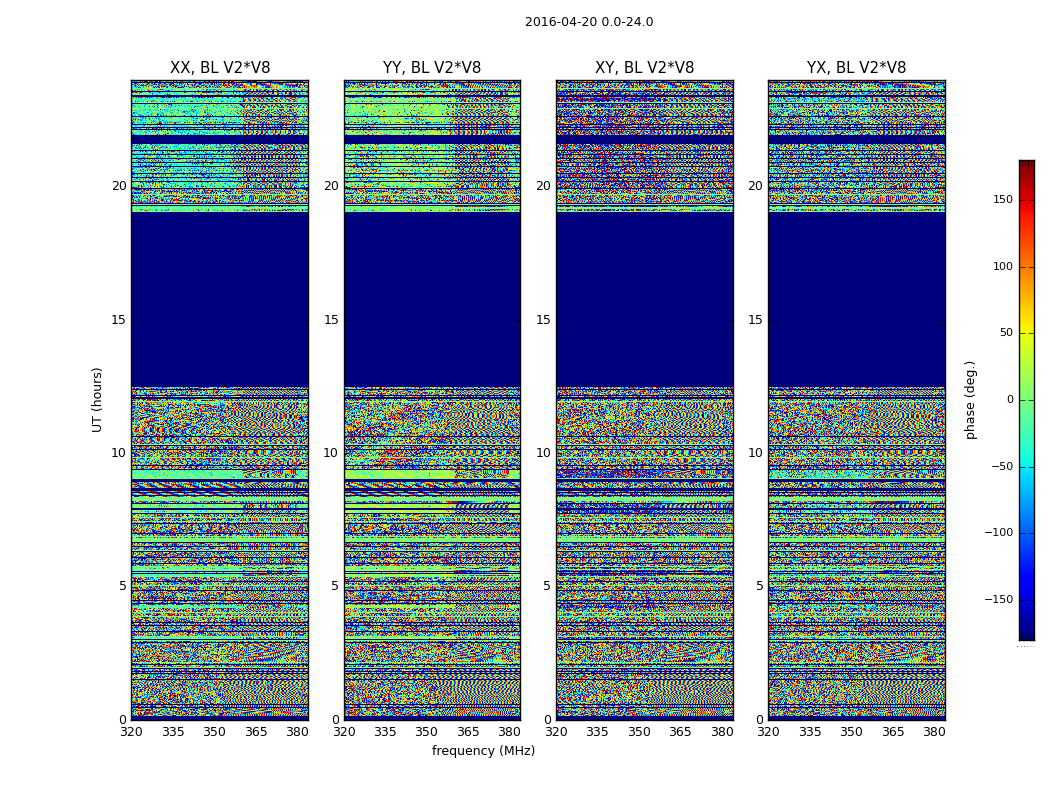Click the 5 hour tick beside XX panel
1050x800 pixels.
[x=123, y=586]
